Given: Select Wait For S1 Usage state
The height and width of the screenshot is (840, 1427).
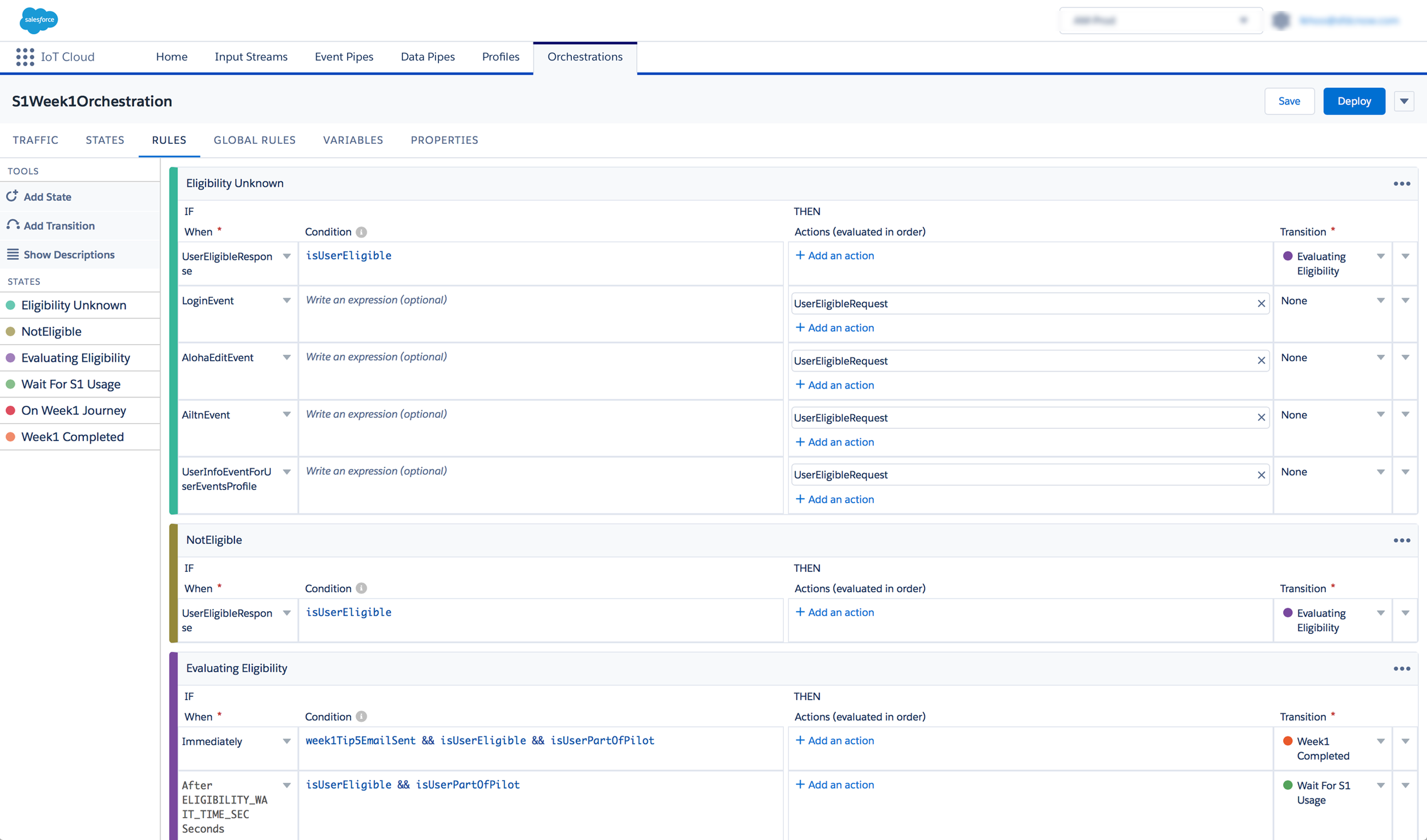Looking at the screenshot, I should [x=80, y=384].
